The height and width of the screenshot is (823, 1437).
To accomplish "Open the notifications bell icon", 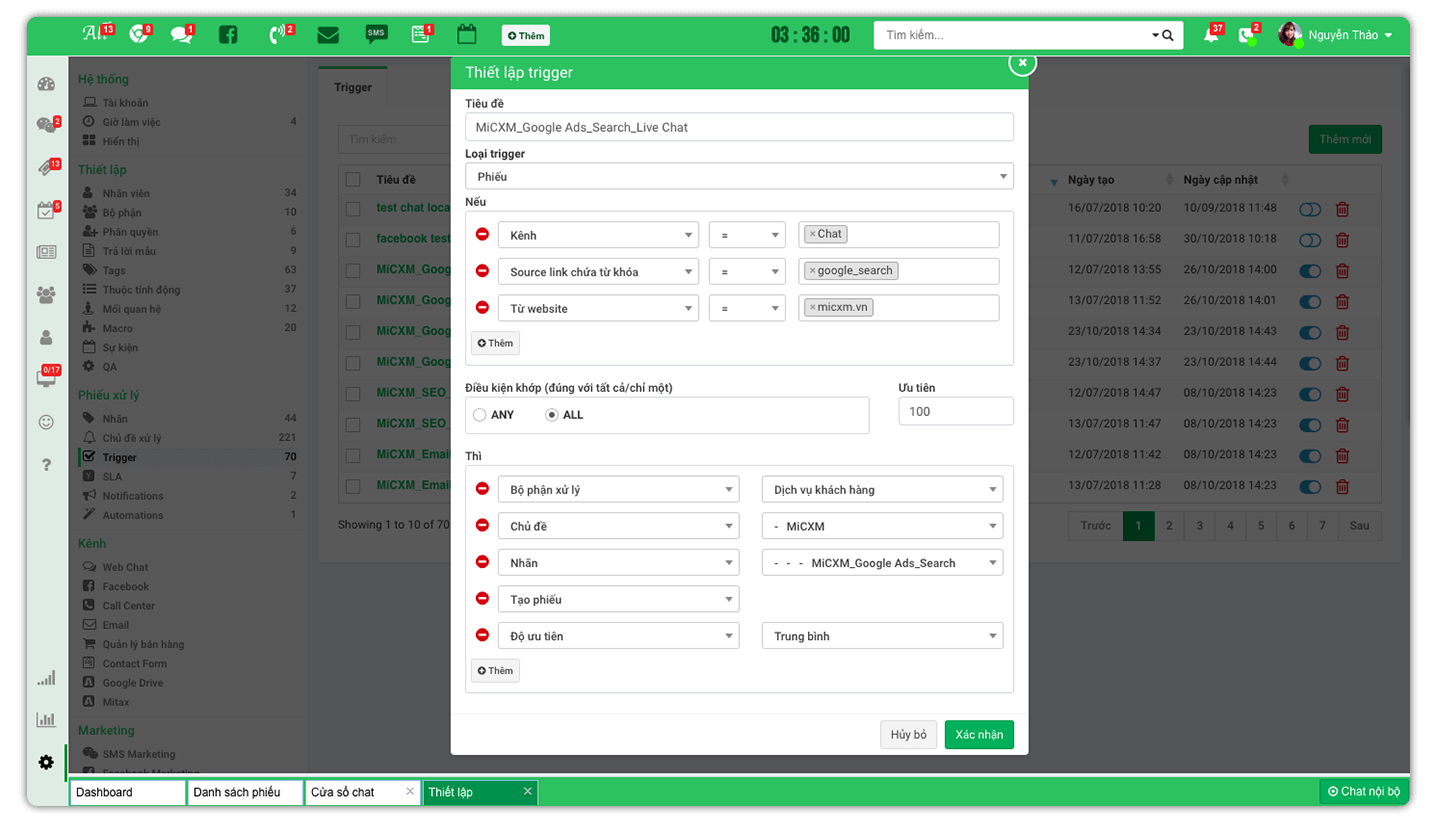I will coord(1212,35).
